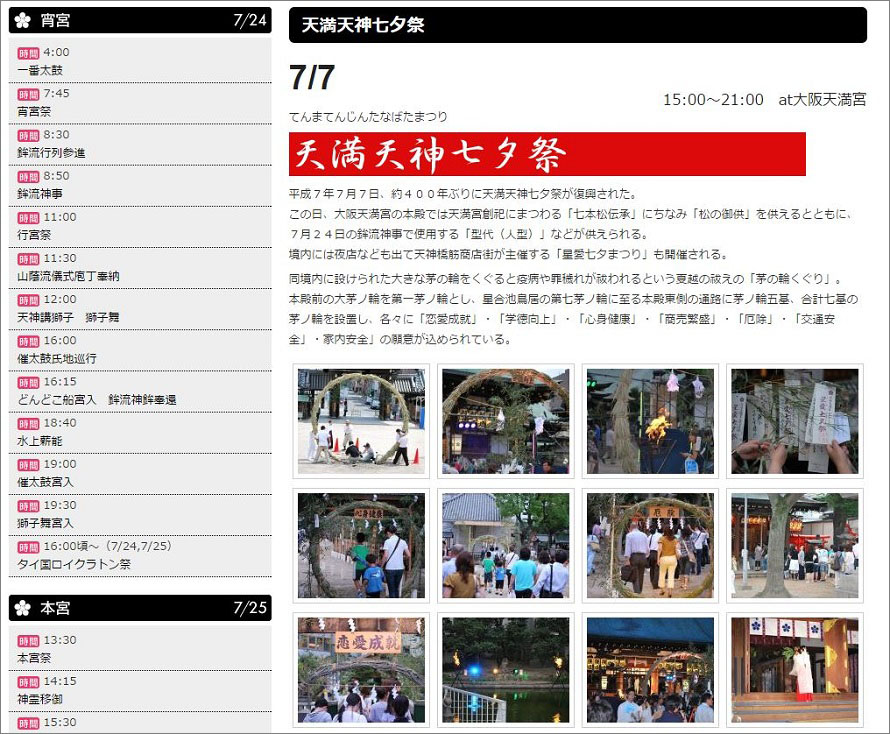Select the 鉾流行列参進 entry
The image size is (890, 734).
(51, 153)
